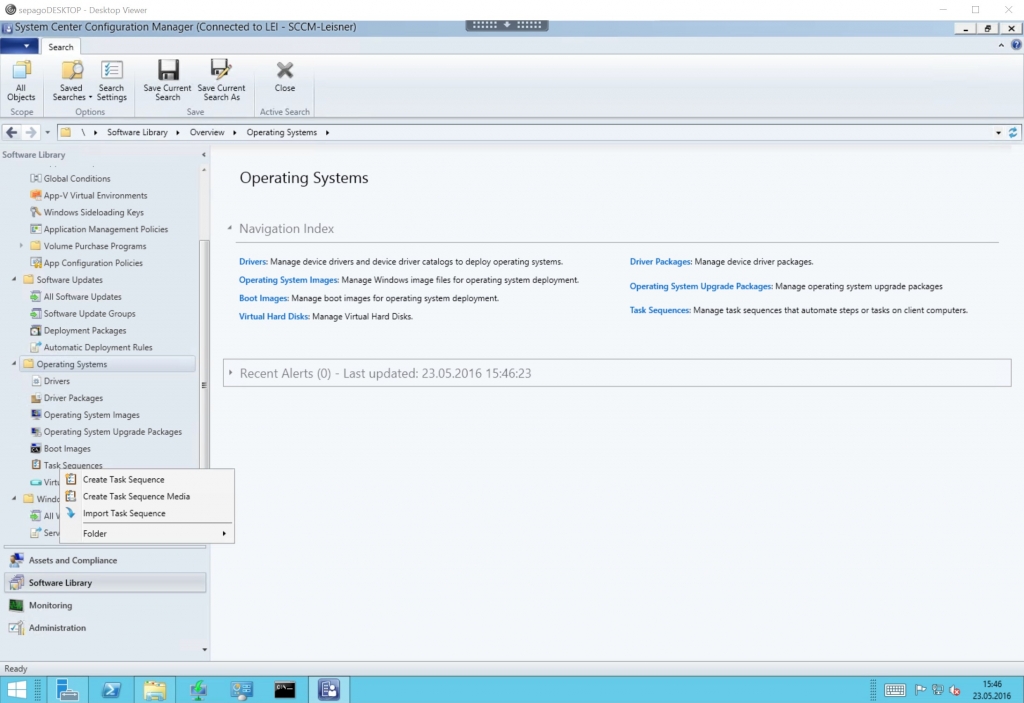The height and width of the screenshot is (703, 1024).
Task: Expand the Recent Alerts section
Action: coord(230,372)
